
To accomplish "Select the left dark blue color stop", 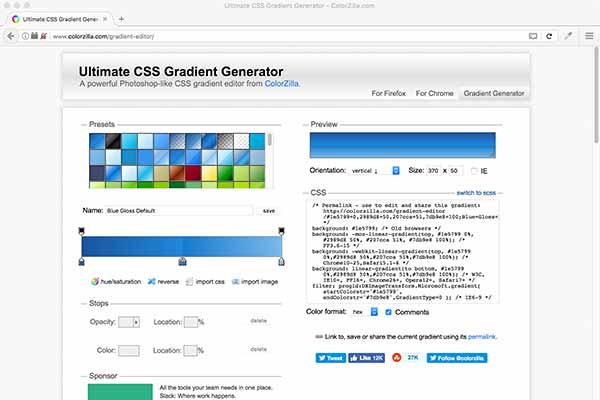I will click(82, 261).
